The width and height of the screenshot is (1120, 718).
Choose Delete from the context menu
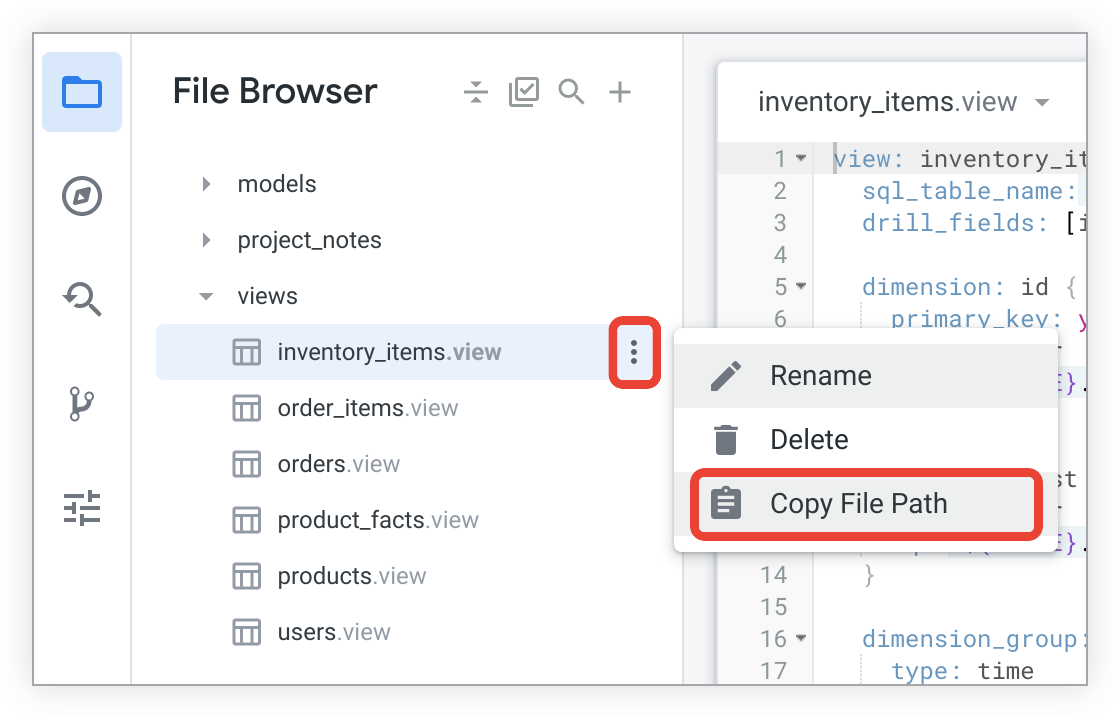(808, 440)
